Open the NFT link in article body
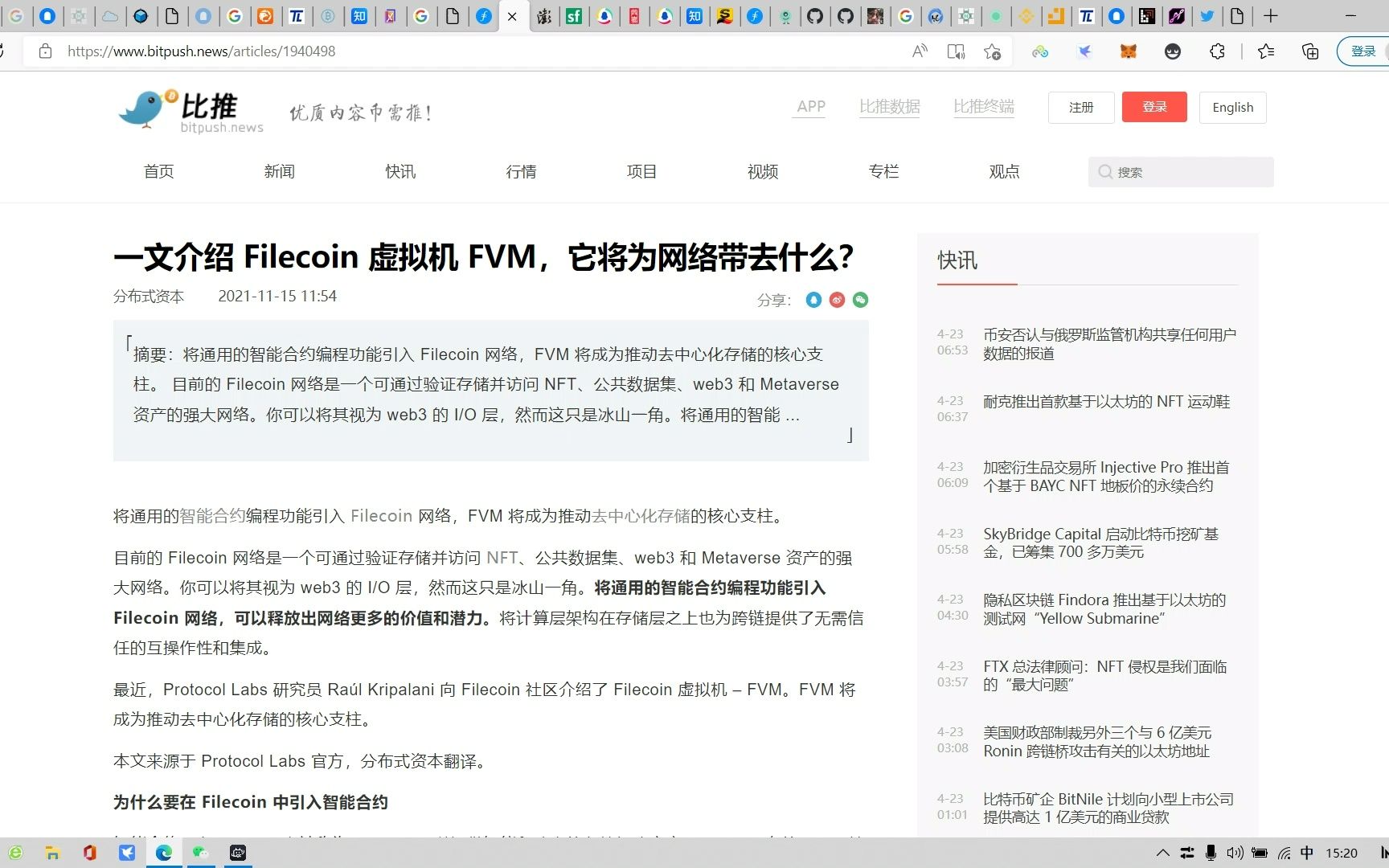The image size is (1389, 868). [502, 558]
